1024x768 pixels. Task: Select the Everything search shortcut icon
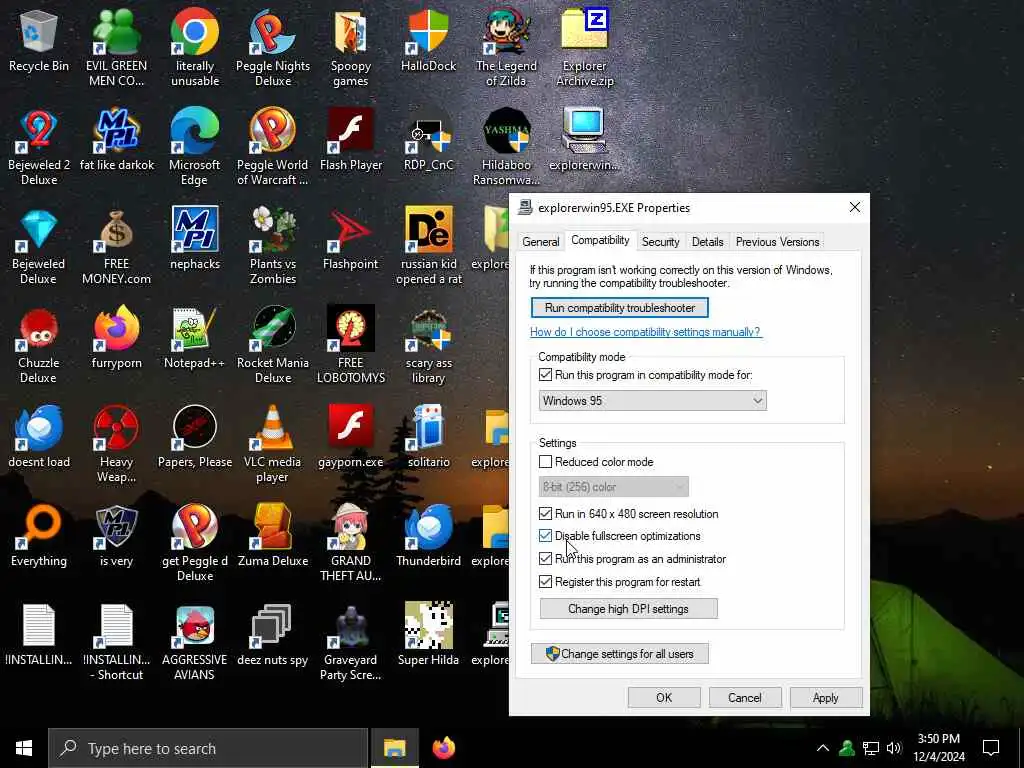coord(39,536)
